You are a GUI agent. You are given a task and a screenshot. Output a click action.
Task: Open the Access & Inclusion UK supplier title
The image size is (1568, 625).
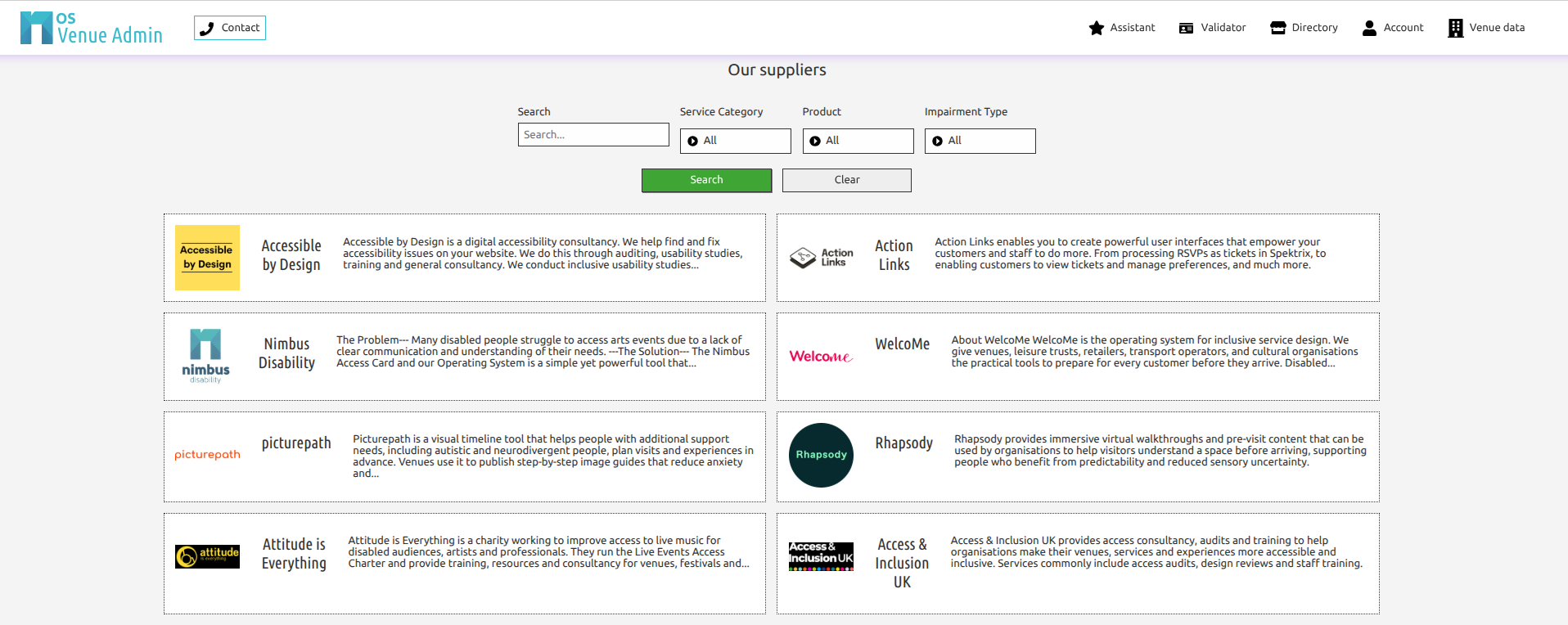902,563
